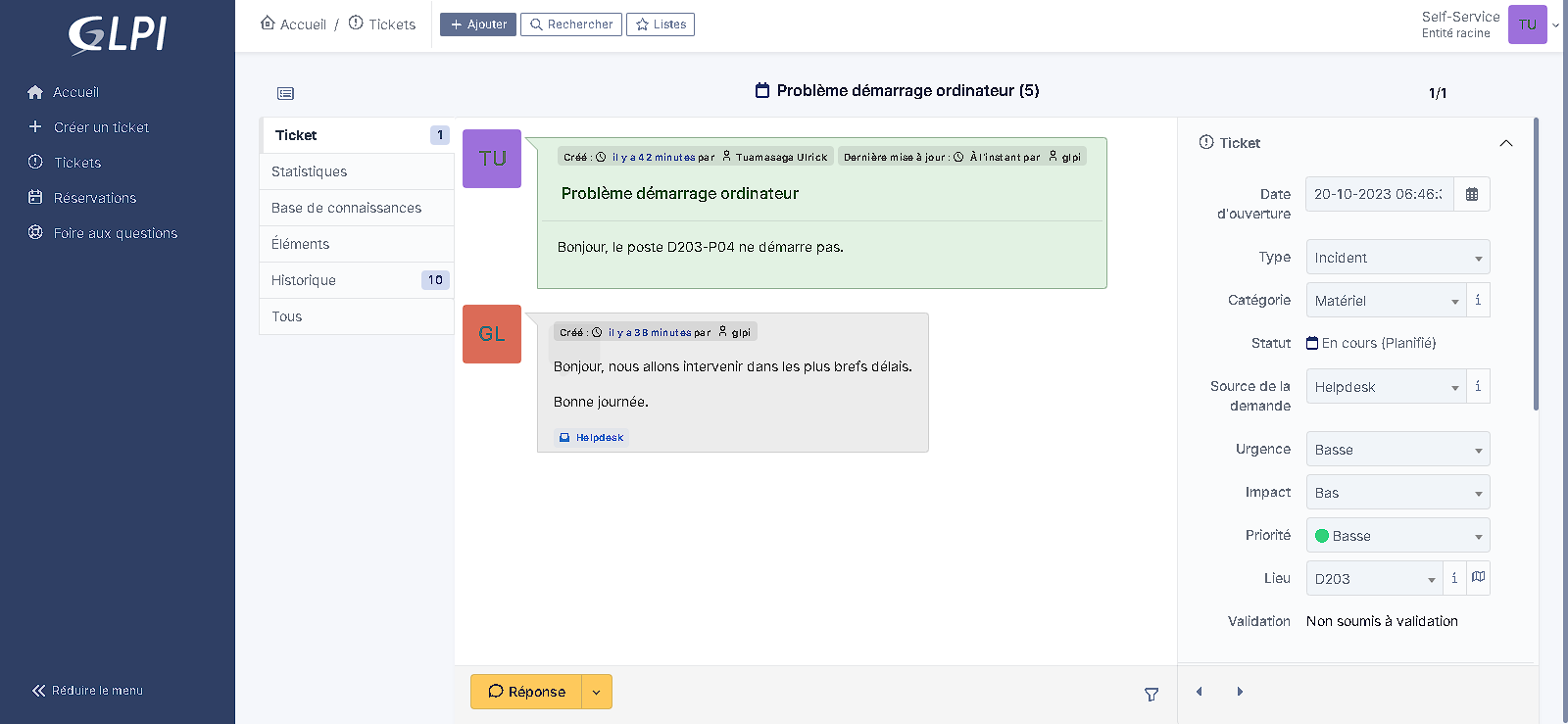This screenshot has height=724, width=1568.
Task: Open the calendar picker for opening date
Action: coord(1471,194)
